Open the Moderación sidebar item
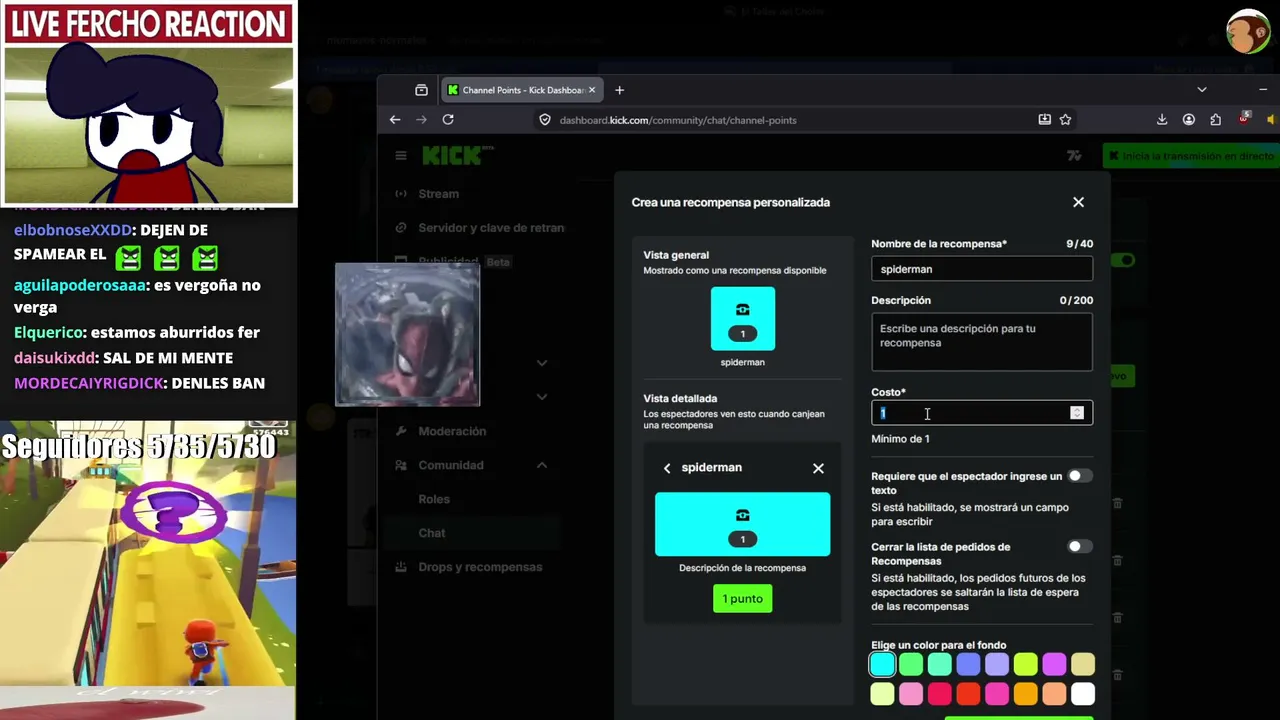This screenshot has height=720, width=1280. point(452,431)
